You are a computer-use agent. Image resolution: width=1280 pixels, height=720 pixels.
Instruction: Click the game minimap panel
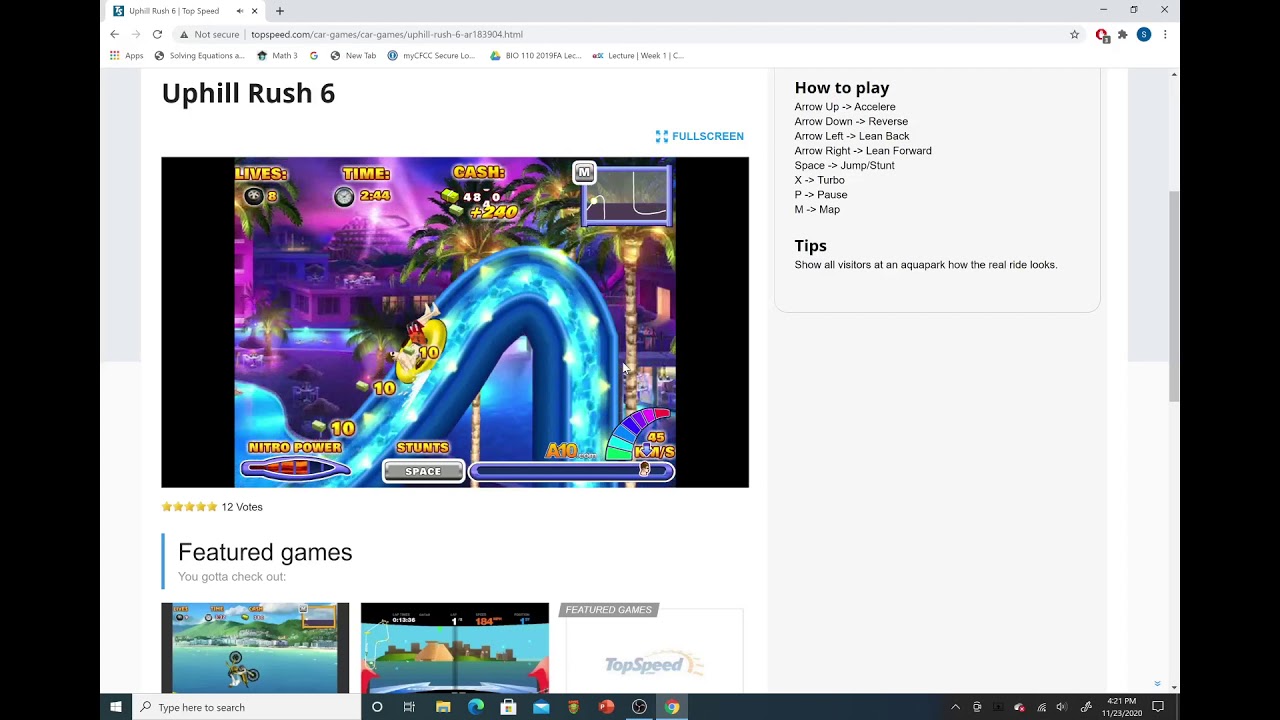coord(627,194)
